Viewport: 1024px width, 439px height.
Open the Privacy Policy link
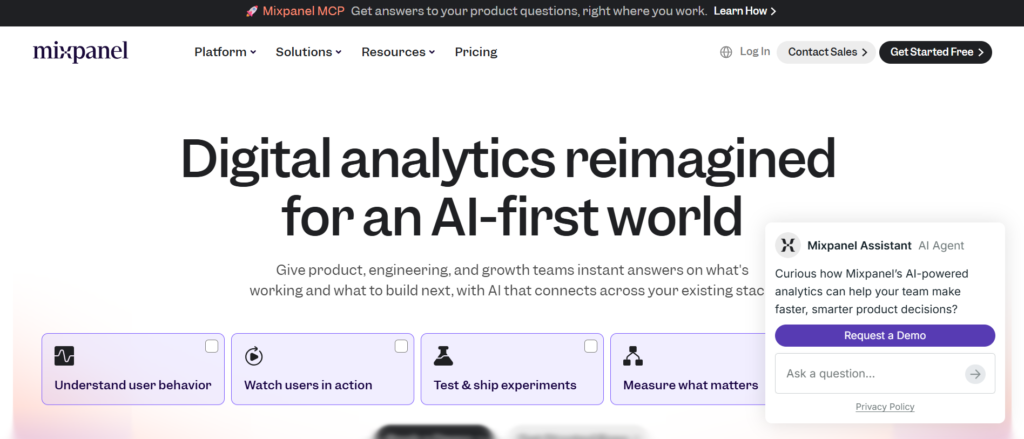(x=885, y=407)
